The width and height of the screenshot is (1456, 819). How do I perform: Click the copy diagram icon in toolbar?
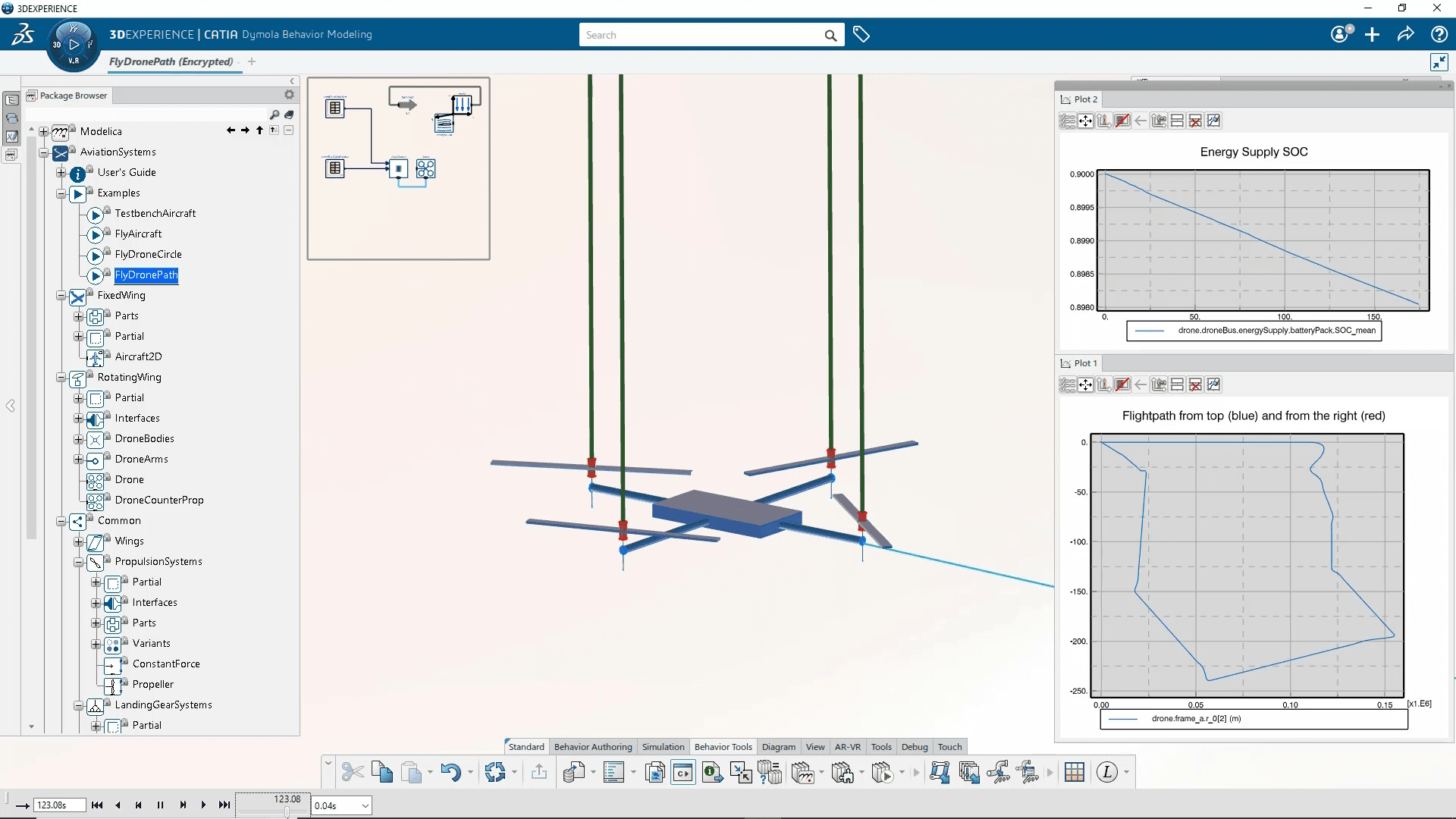(654, 772)
